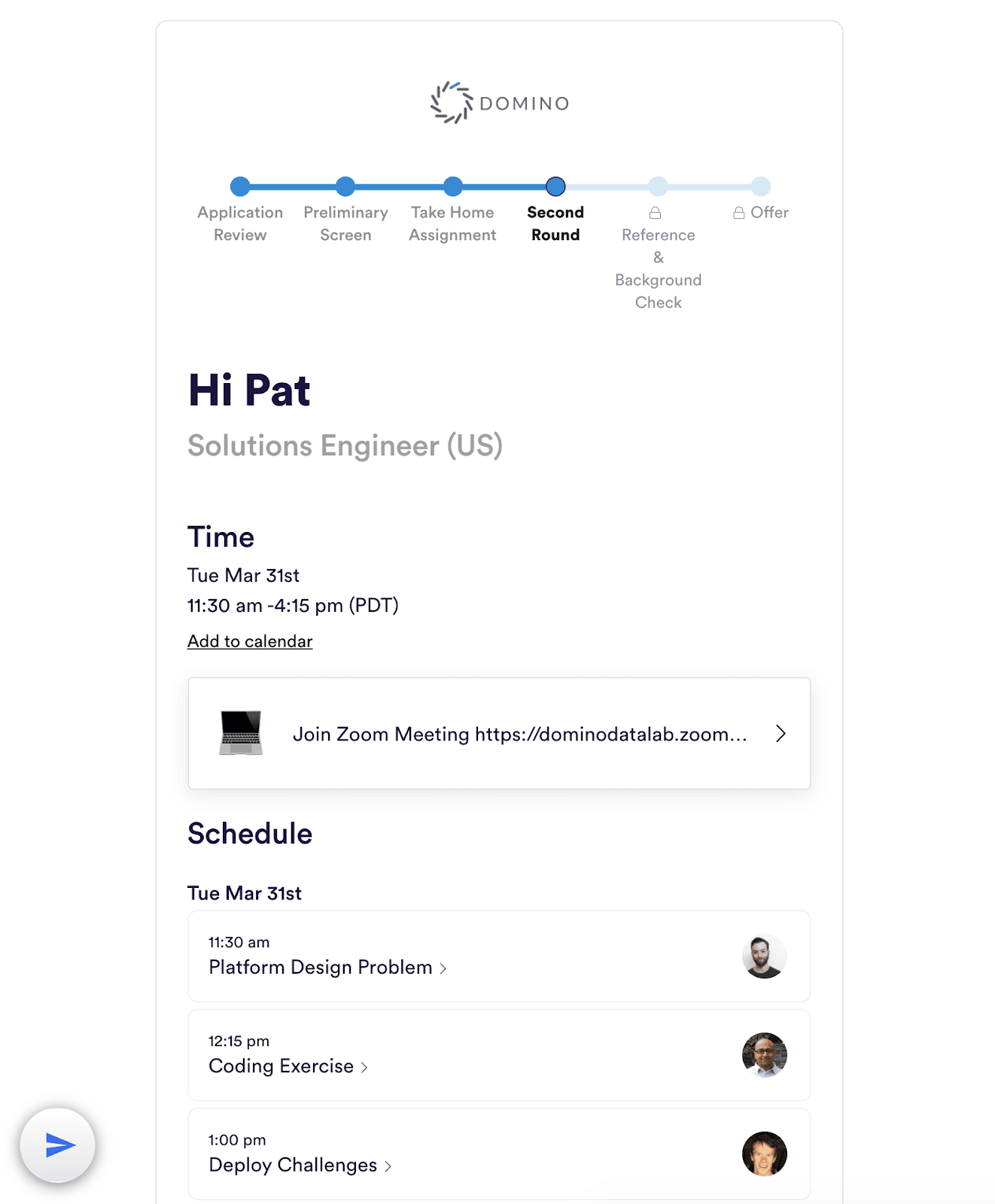Select the Second Round step label
995x1204 pixels.
pos(555,223)
